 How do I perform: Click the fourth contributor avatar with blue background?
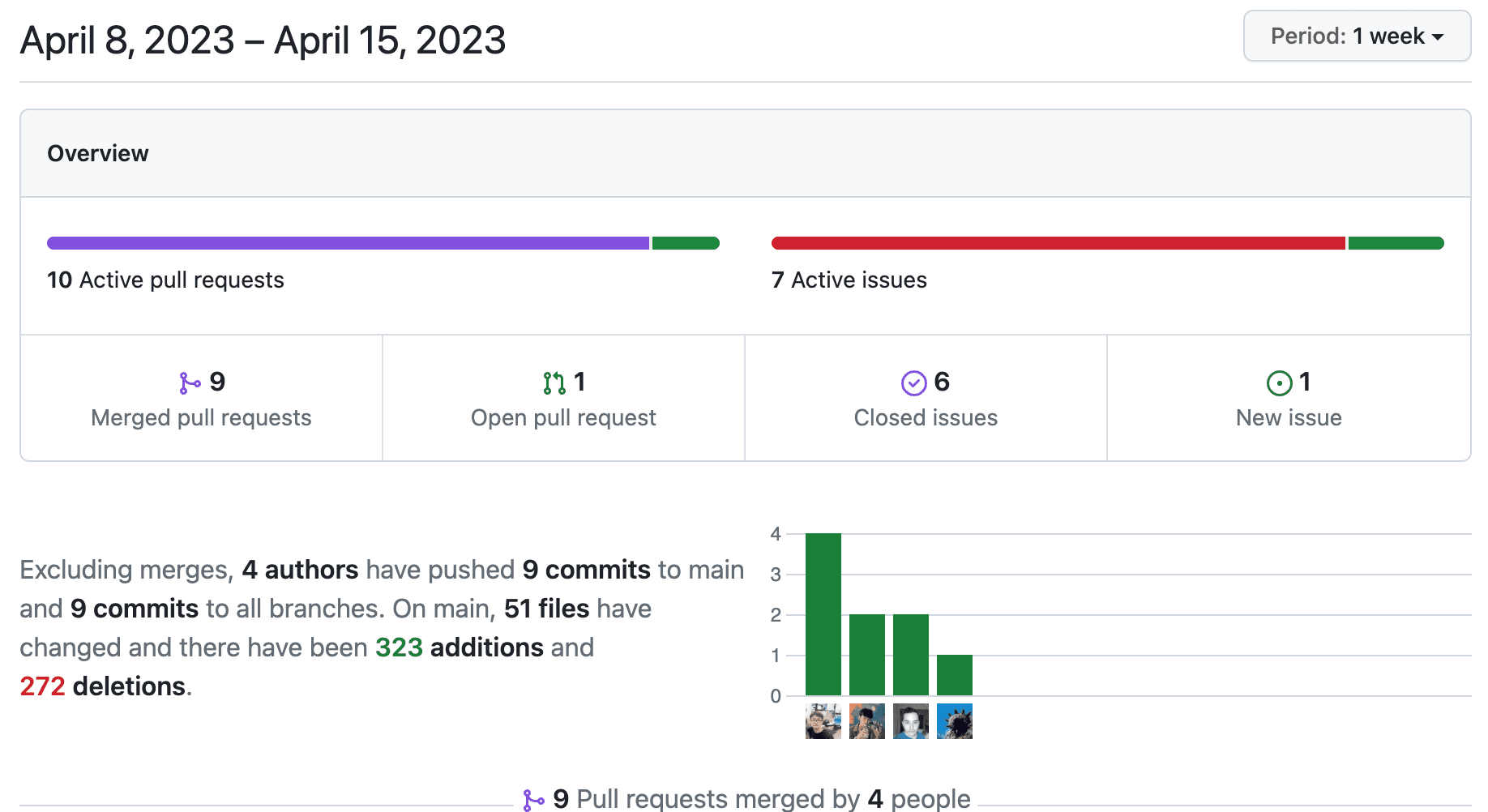tap(954, 721)
